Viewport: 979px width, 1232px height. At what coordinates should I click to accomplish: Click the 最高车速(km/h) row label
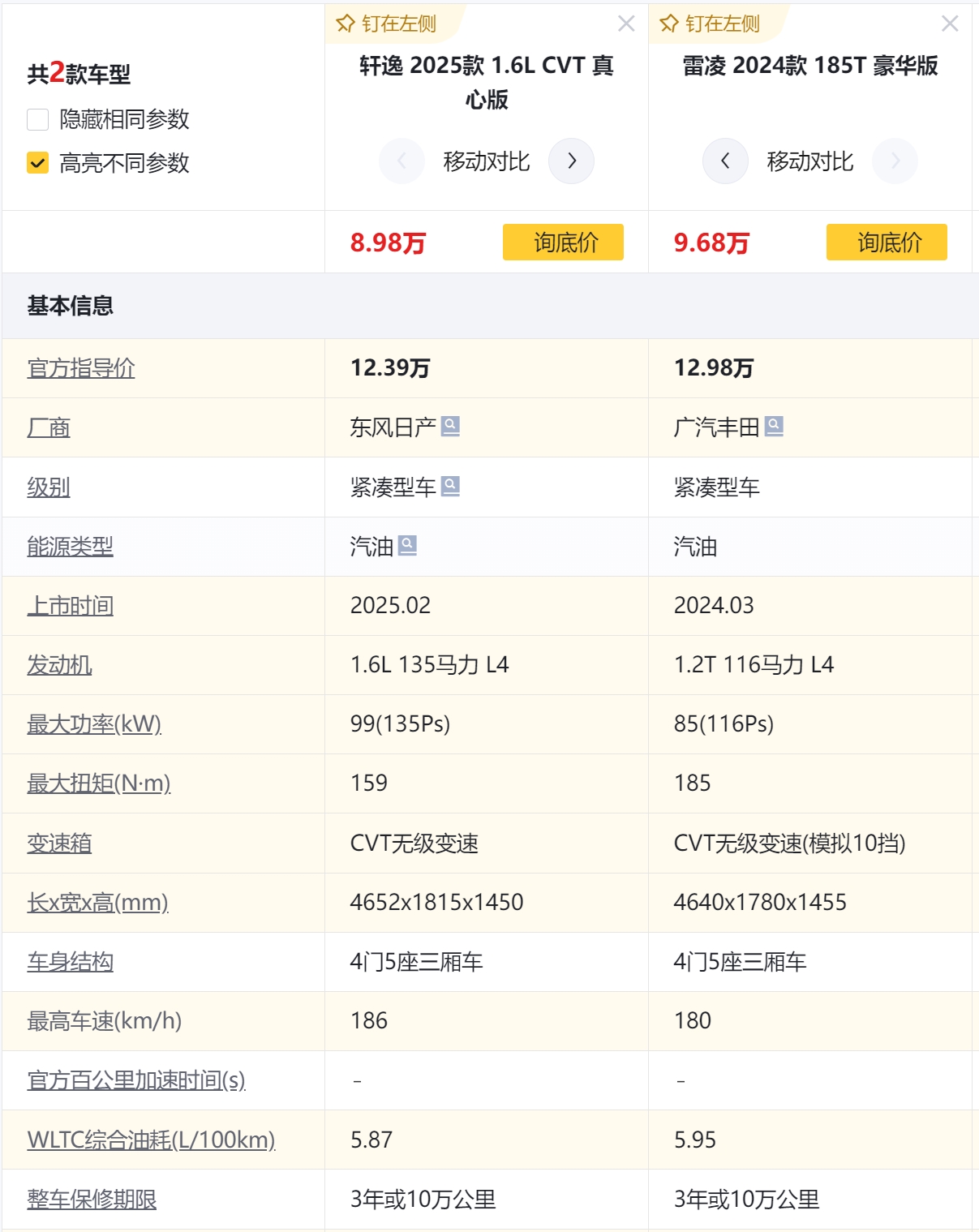tap(105, 1021)
